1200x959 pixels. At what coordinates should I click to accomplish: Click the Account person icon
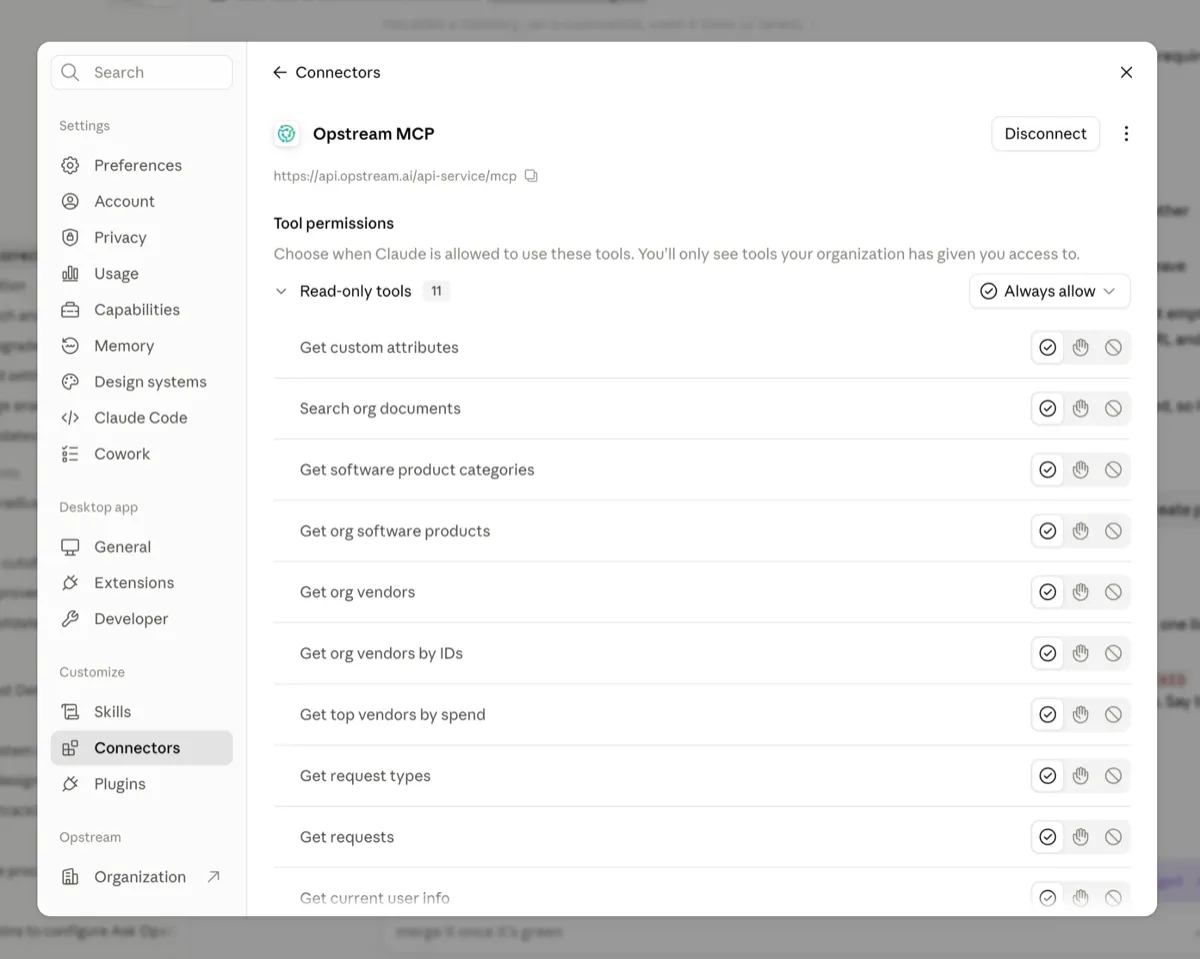[x=70, y=201]
